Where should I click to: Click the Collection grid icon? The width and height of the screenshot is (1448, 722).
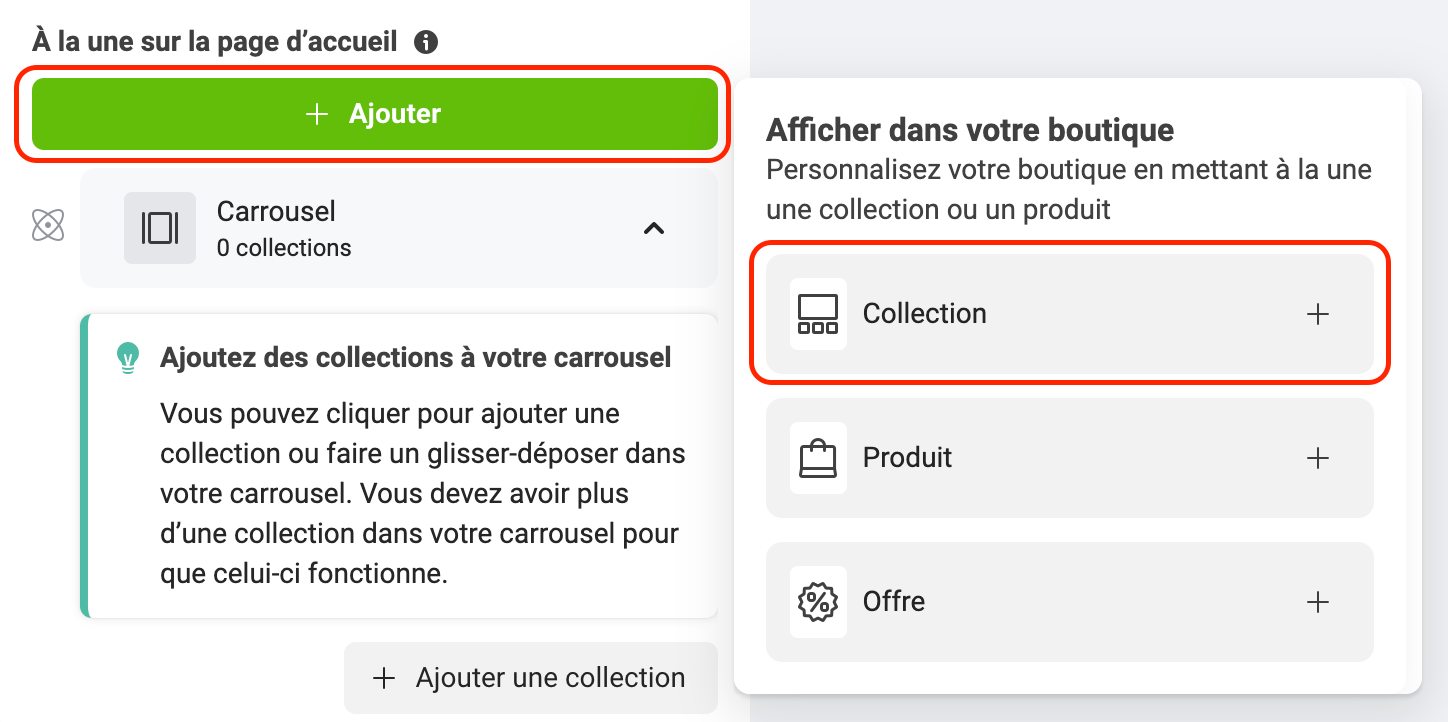point(817,314)
